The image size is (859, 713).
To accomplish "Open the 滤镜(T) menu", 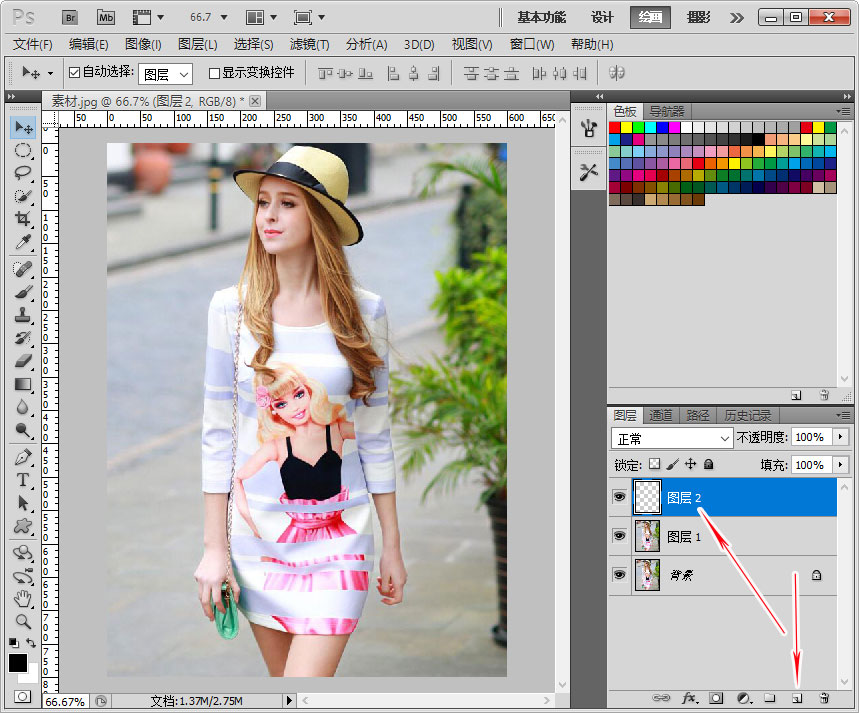I will [310, 44].
